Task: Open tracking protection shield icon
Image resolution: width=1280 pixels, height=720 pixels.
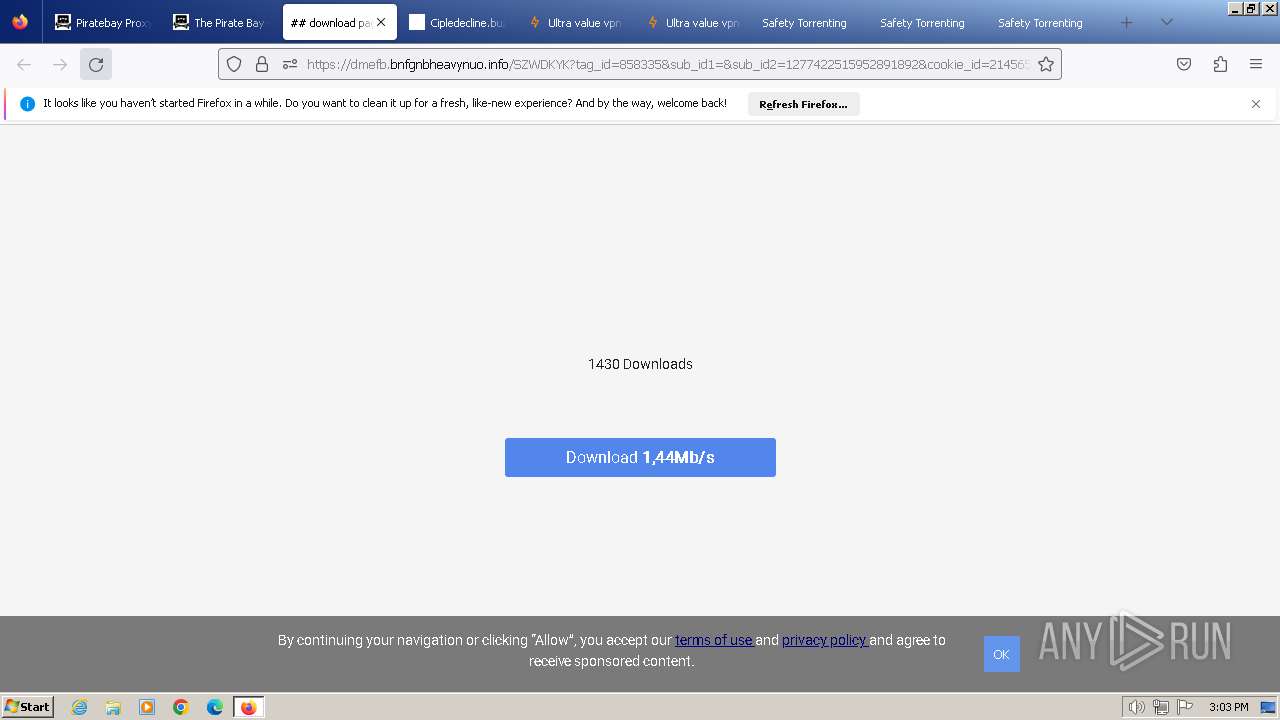Action: coord(234,64)
